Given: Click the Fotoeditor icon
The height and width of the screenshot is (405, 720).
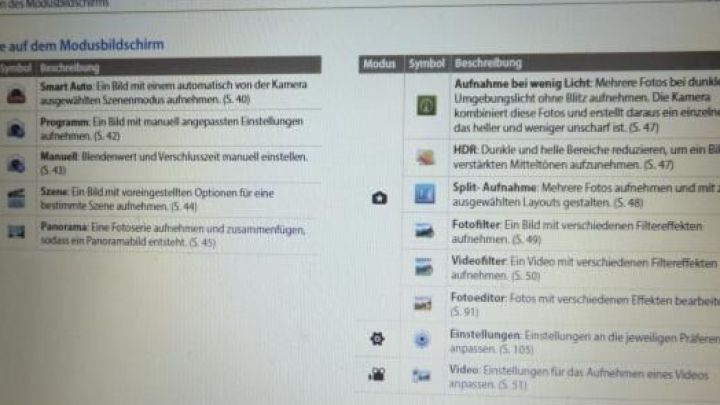Looking at the screenshot, I should pos(422,304).
